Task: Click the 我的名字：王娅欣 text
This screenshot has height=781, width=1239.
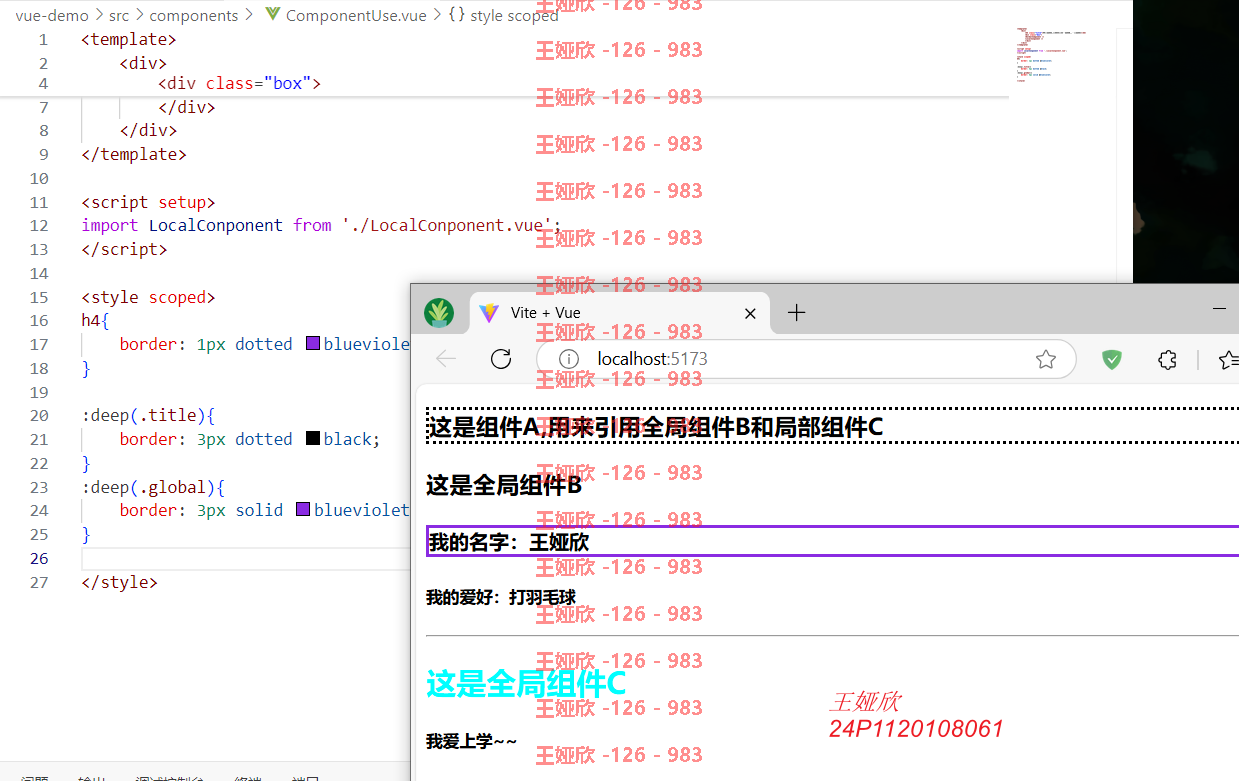Action: point(509,542)
